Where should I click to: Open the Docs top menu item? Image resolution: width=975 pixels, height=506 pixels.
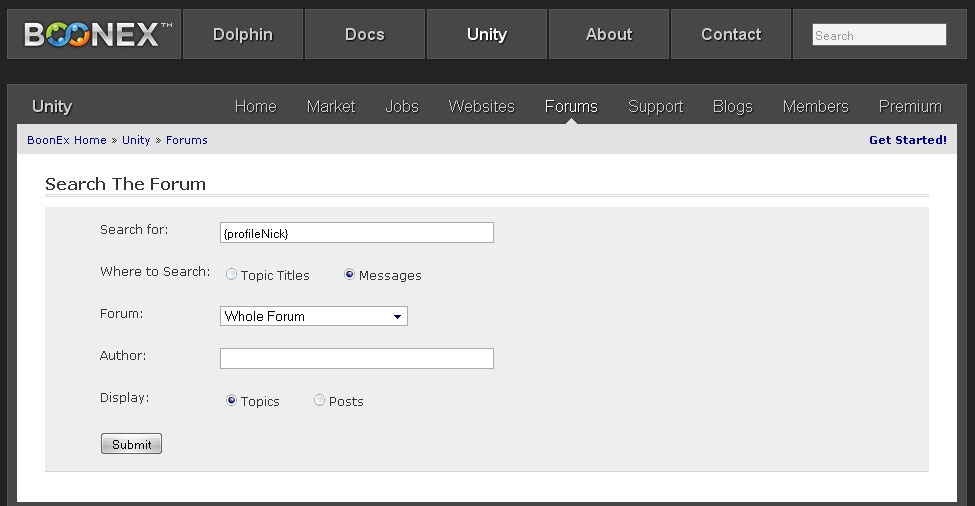click(x=365, y=35)
